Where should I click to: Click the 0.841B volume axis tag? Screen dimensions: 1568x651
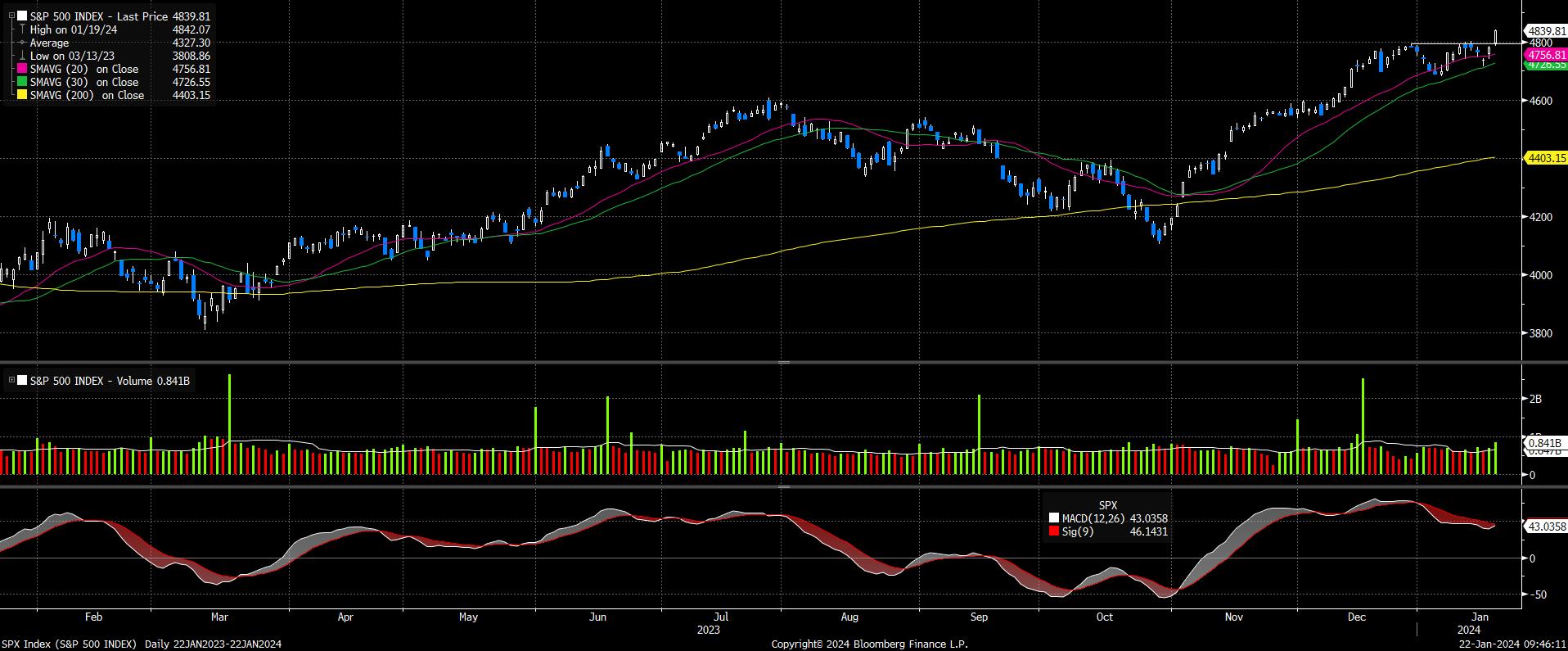tap(1545, 443)
